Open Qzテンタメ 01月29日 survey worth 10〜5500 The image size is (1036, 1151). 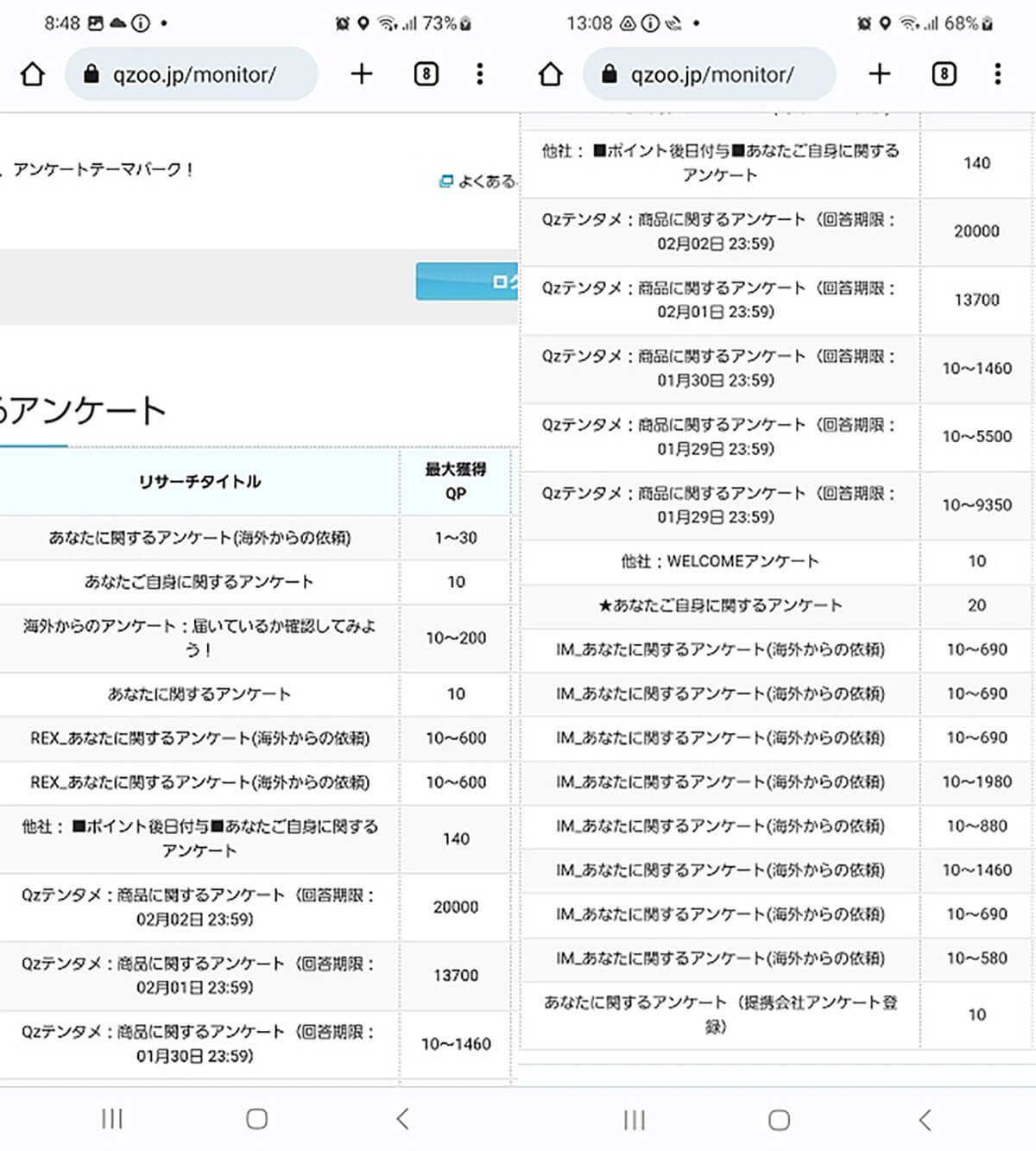720,437
